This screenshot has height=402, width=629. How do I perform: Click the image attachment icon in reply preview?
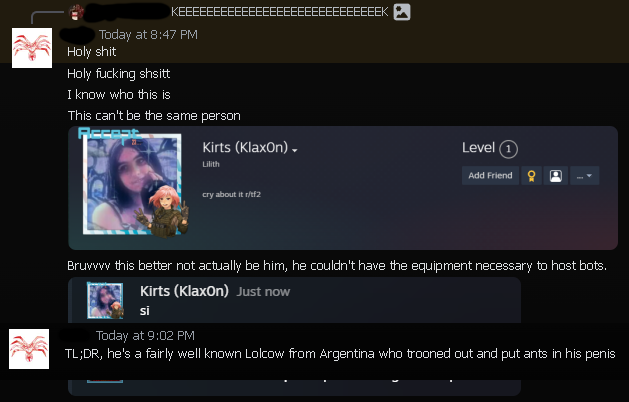(x=402, y=12)
